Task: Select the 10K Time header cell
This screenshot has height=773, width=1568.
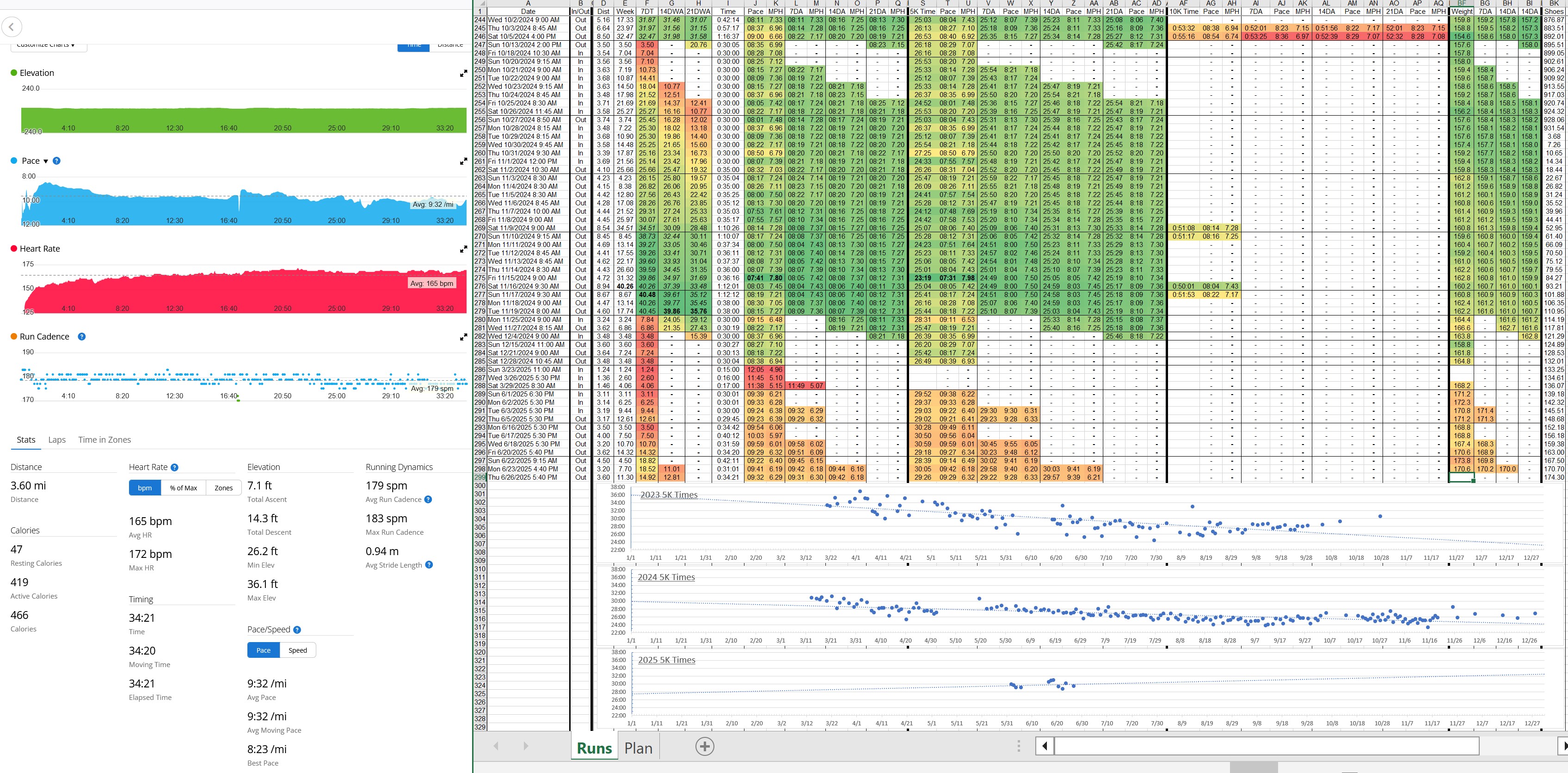Action: (x=1183, y=12)
